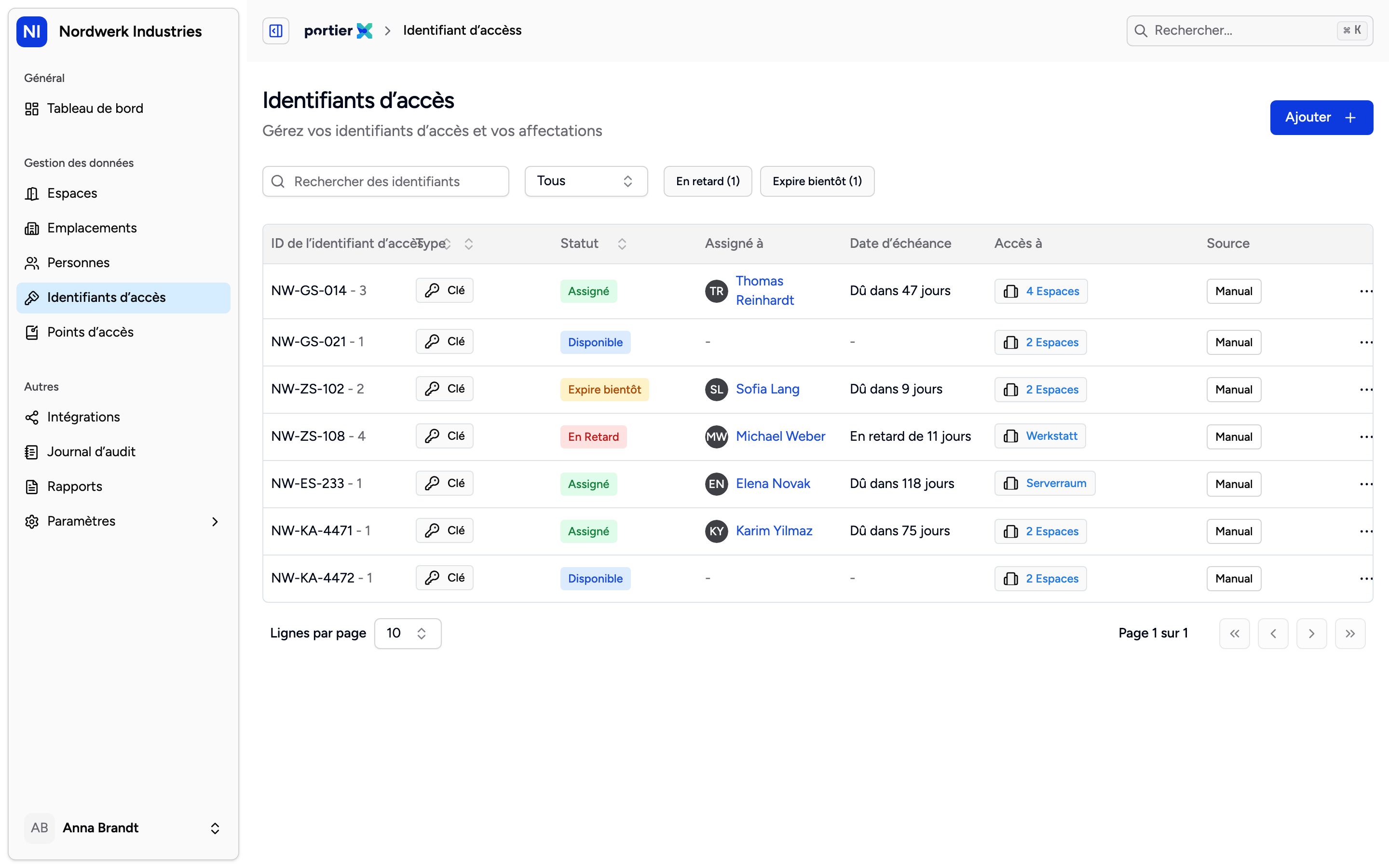
Task: Open the Werkstatt access link
Action: tap(1039, 436)
